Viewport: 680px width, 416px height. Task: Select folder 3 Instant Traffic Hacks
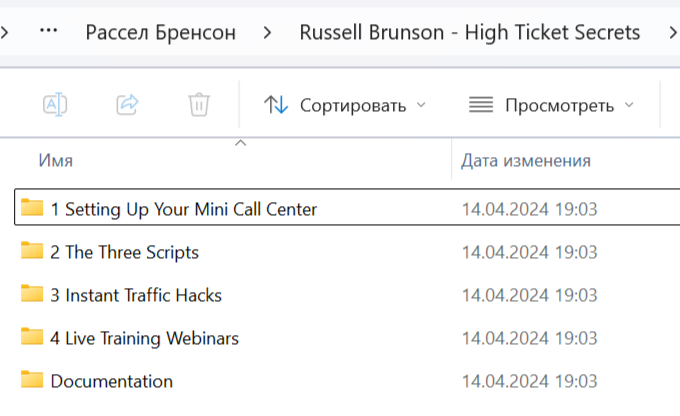coord(136,295)
